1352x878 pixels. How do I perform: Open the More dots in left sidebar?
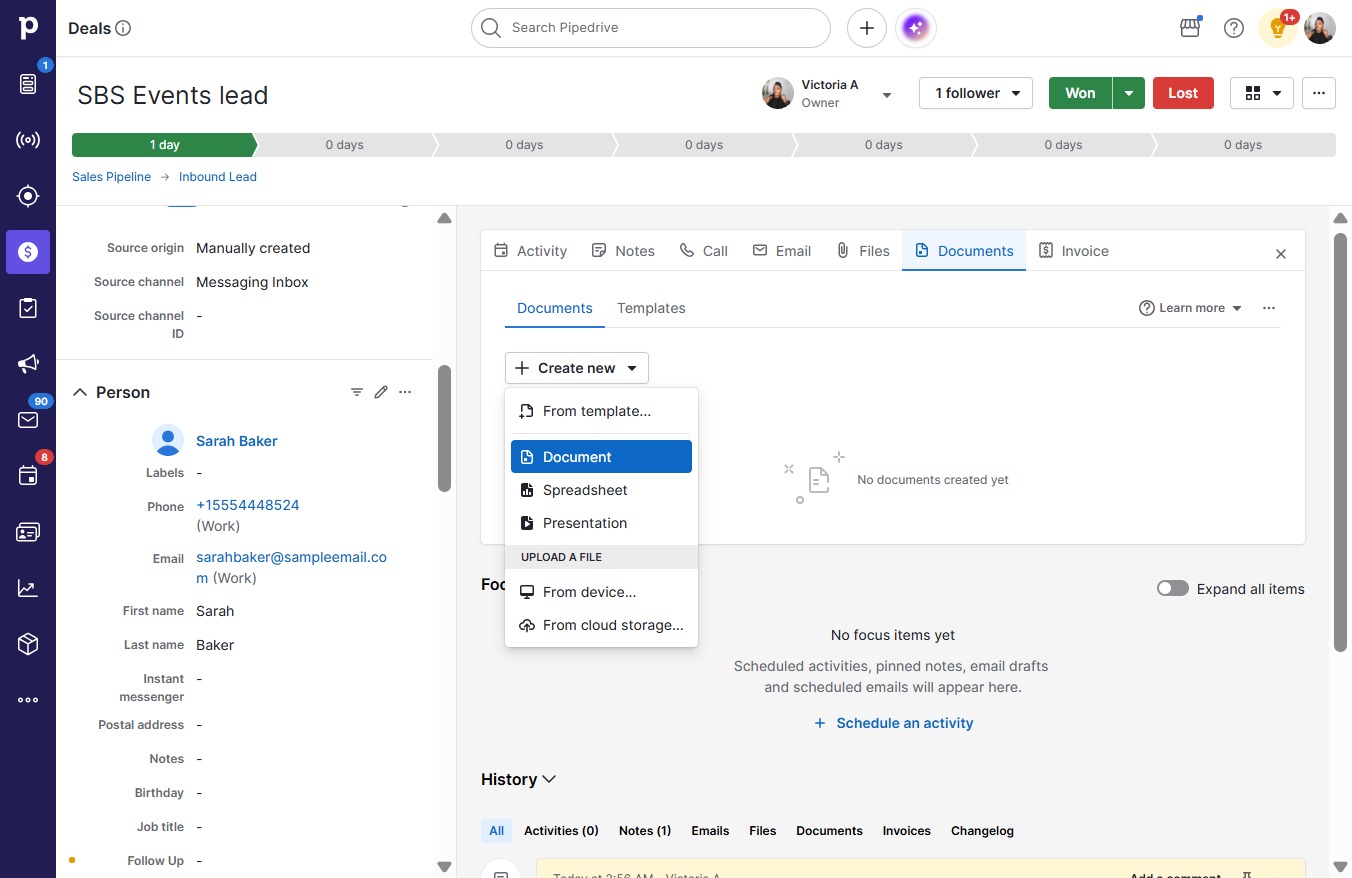coord(28,700)
